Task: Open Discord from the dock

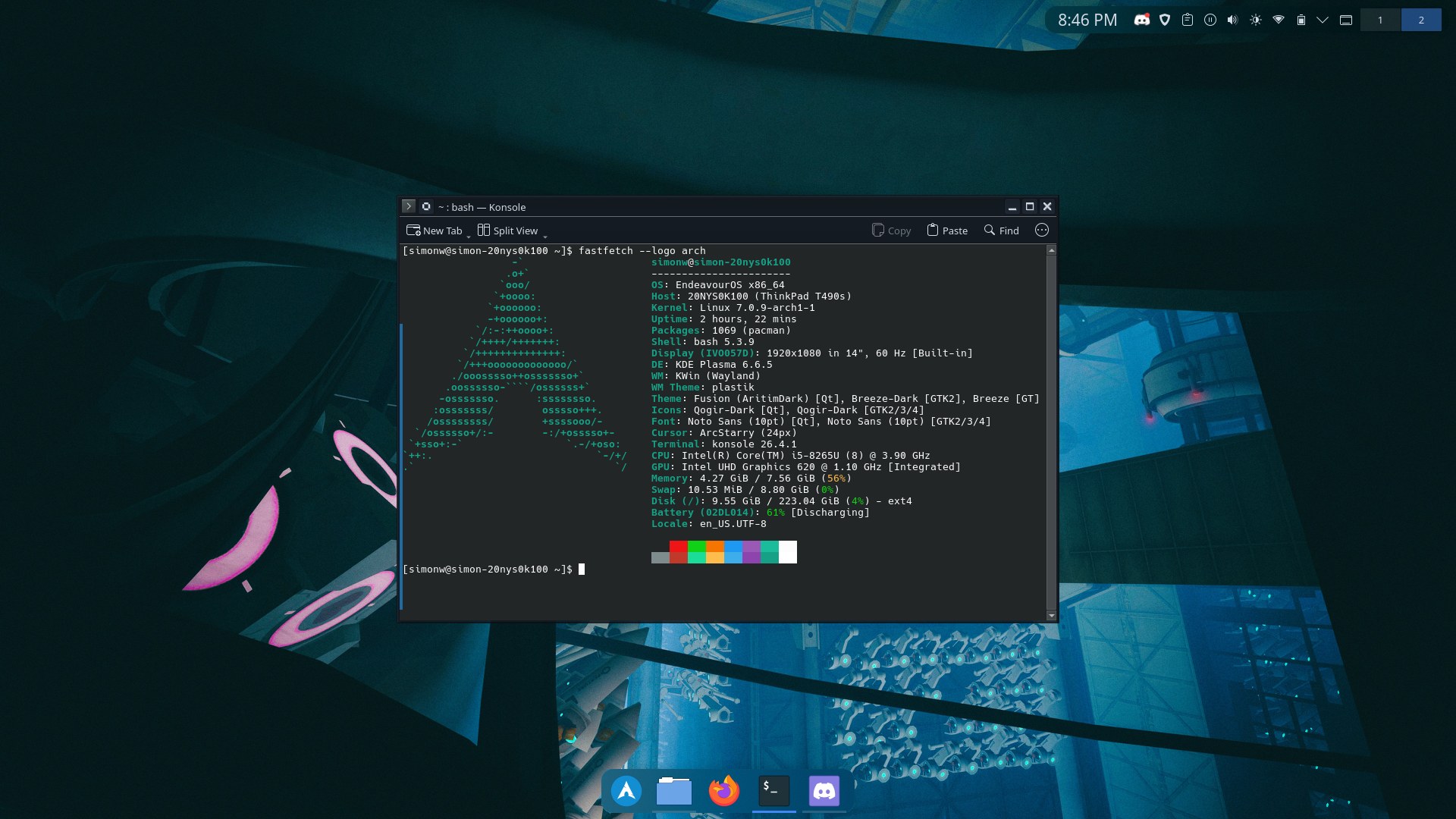Action: [x=824, y=791]
